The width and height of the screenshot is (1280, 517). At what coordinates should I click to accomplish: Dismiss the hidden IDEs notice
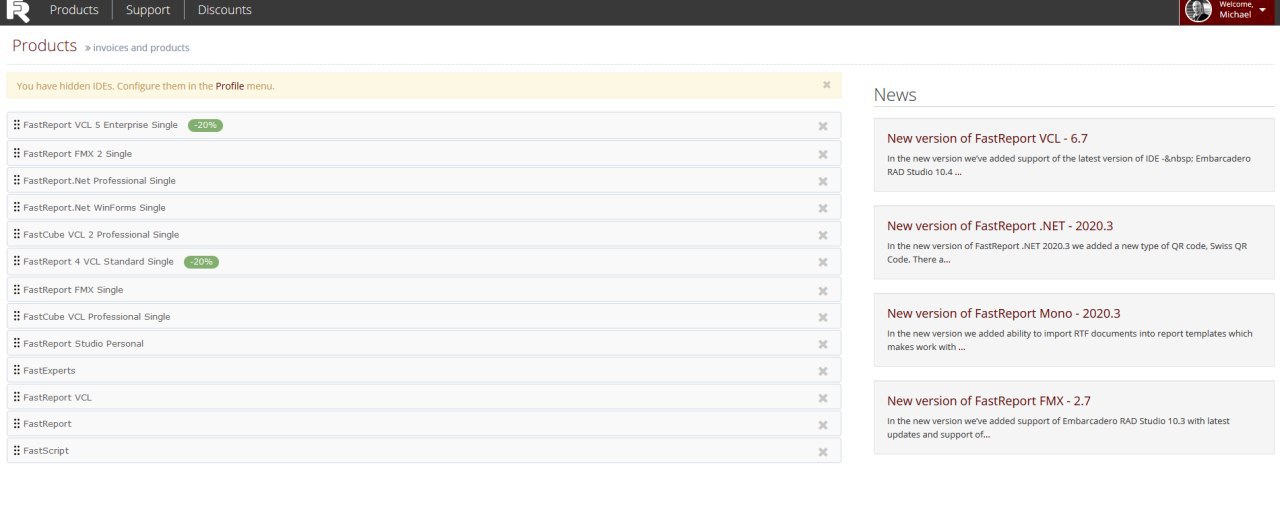(x=827, y=85)
